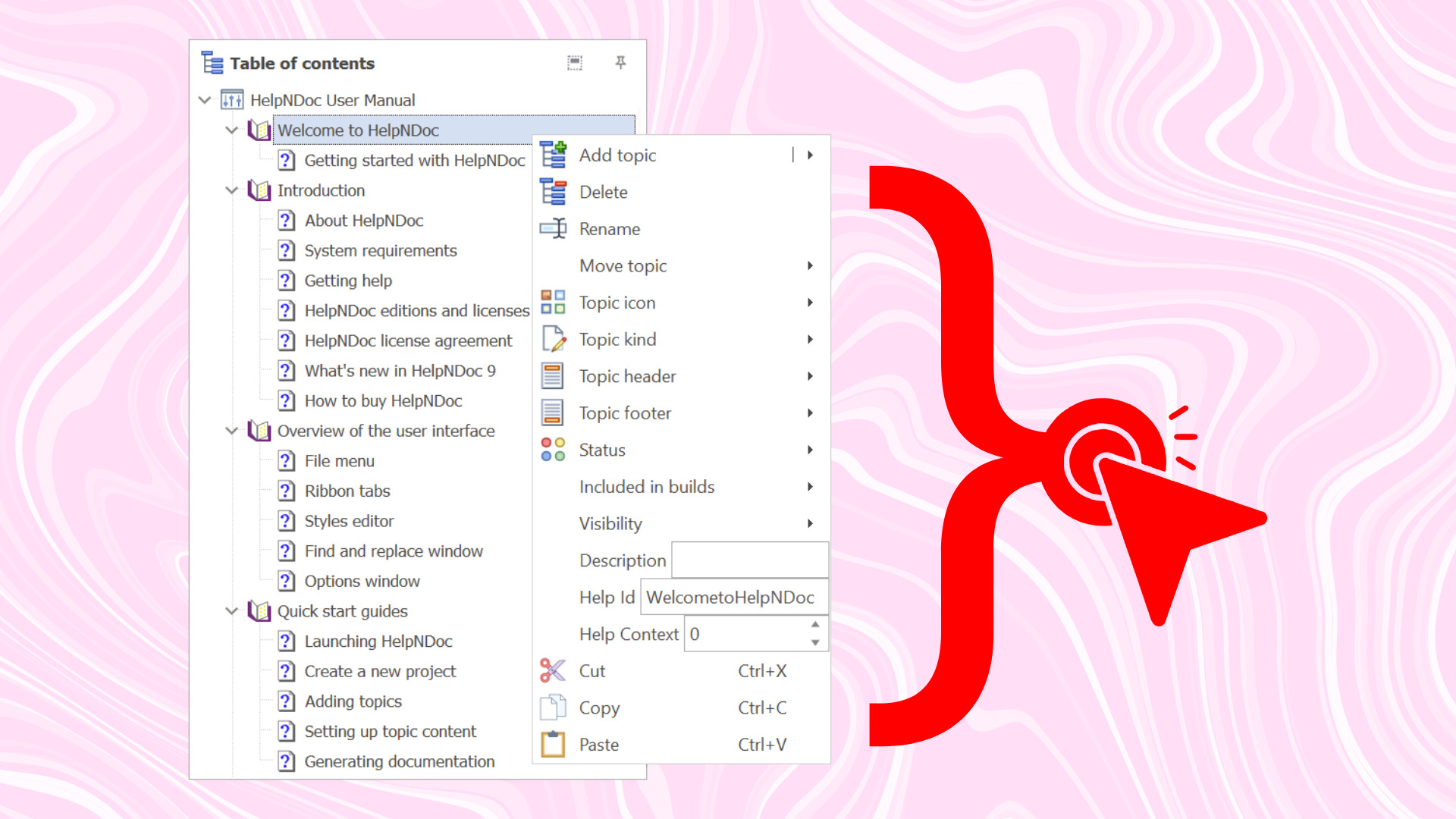Select Find and replace window topic
Screen dimensions: 1456x819
coord(394,551)
